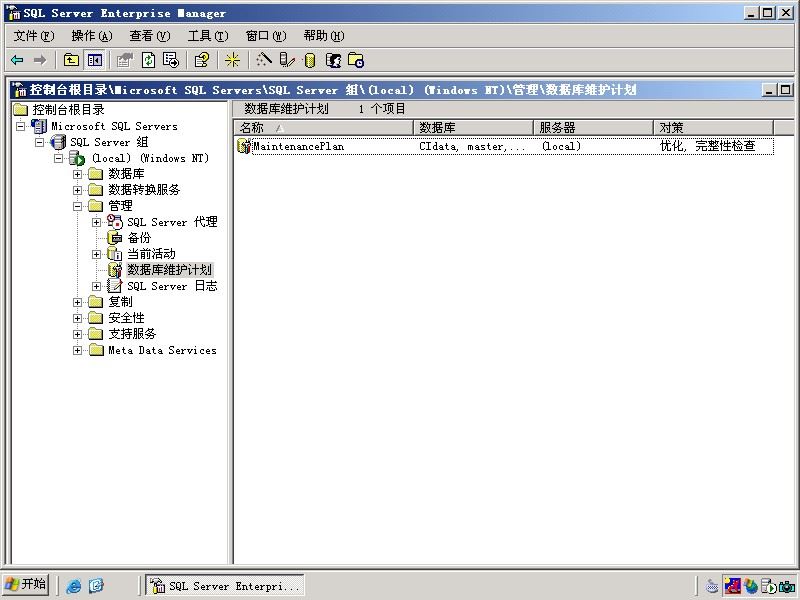Image resolution: width=800 pixels, height=600 pixels.
Task: Click the gray Forward arrow toolbar icon
Action: (40, 60)
